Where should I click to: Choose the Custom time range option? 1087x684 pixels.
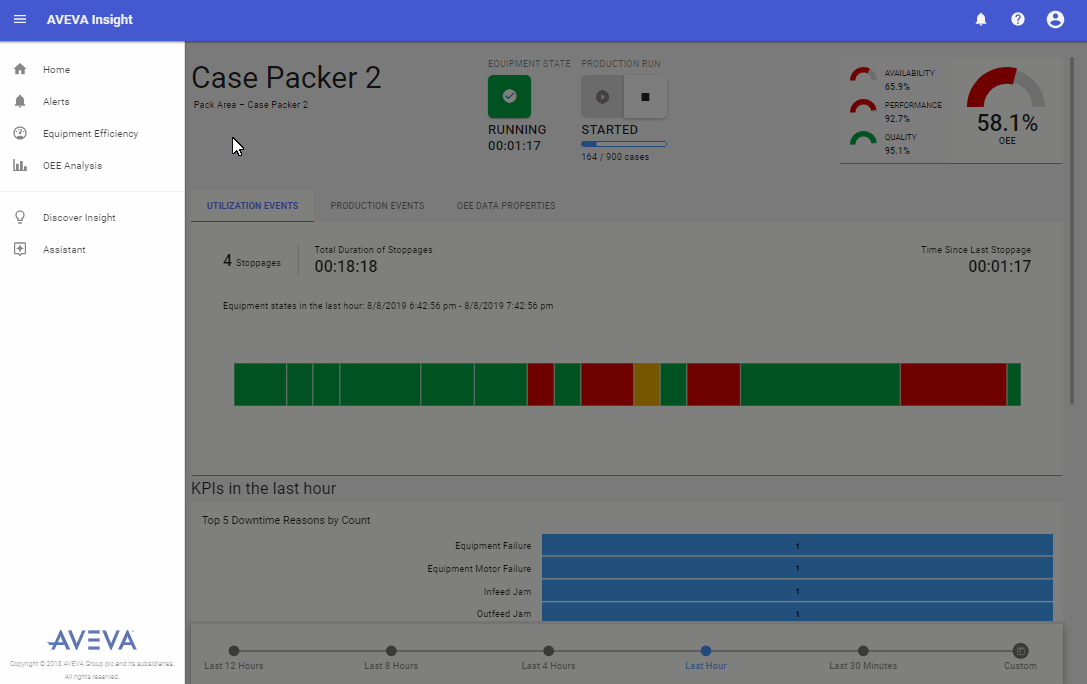(1020, 657)
